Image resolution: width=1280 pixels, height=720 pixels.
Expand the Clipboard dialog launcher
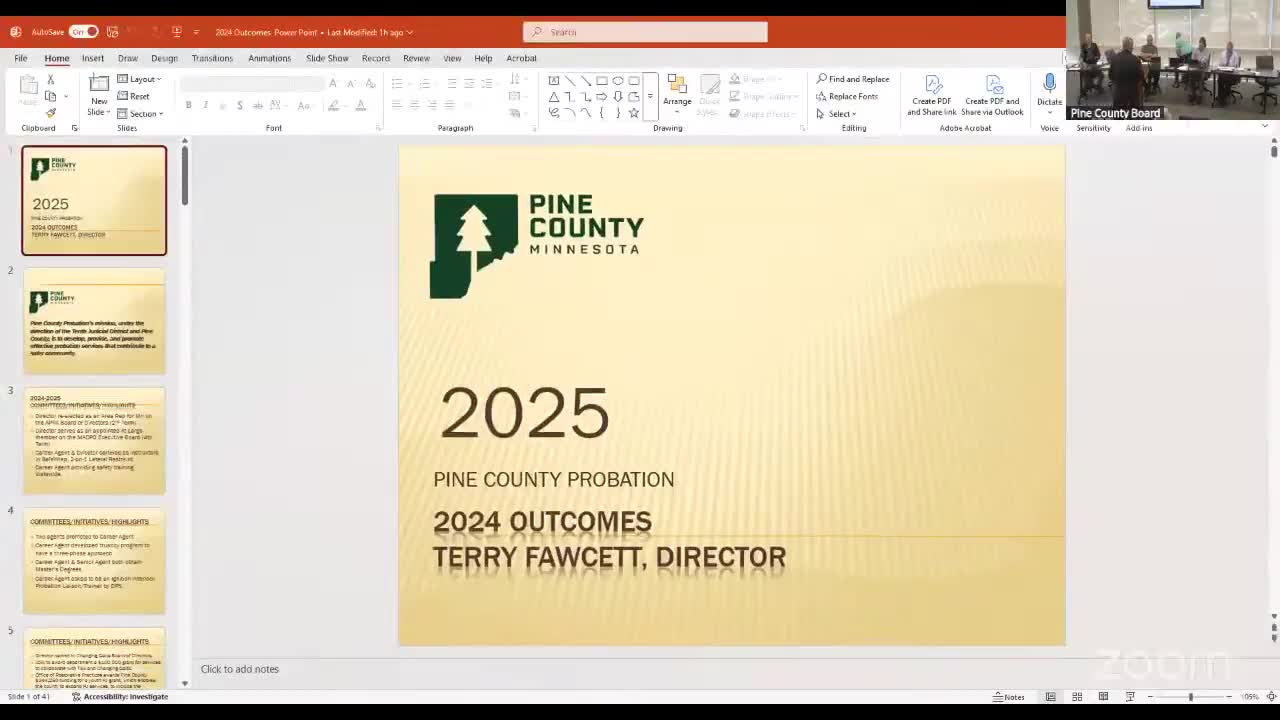pyautogui.click(x=74, y=128)
